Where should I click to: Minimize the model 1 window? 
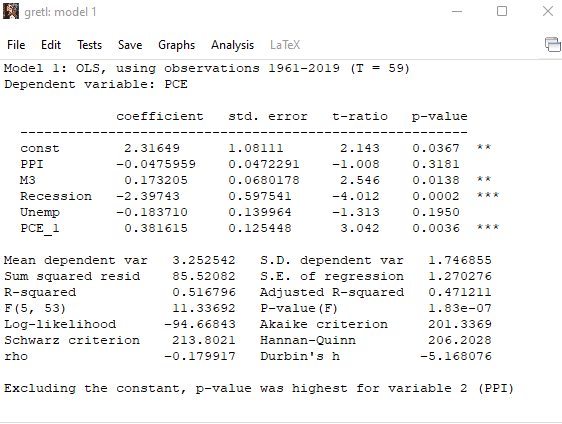tap(457, 11)
